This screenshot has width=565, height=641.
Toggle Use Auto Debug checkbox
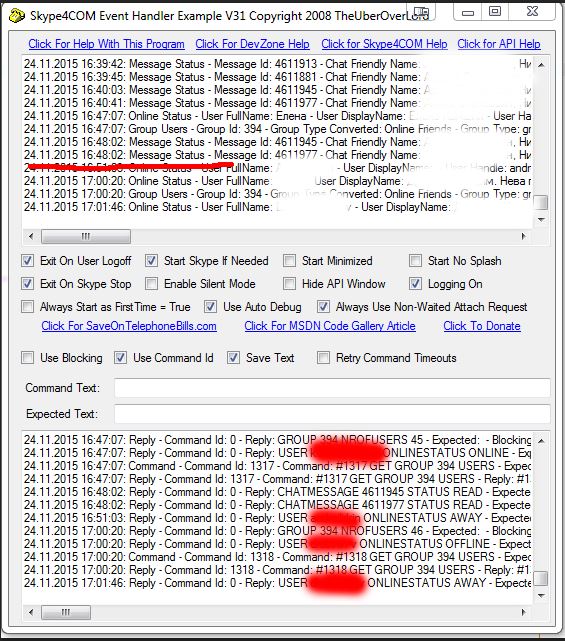tap(210, 307)
